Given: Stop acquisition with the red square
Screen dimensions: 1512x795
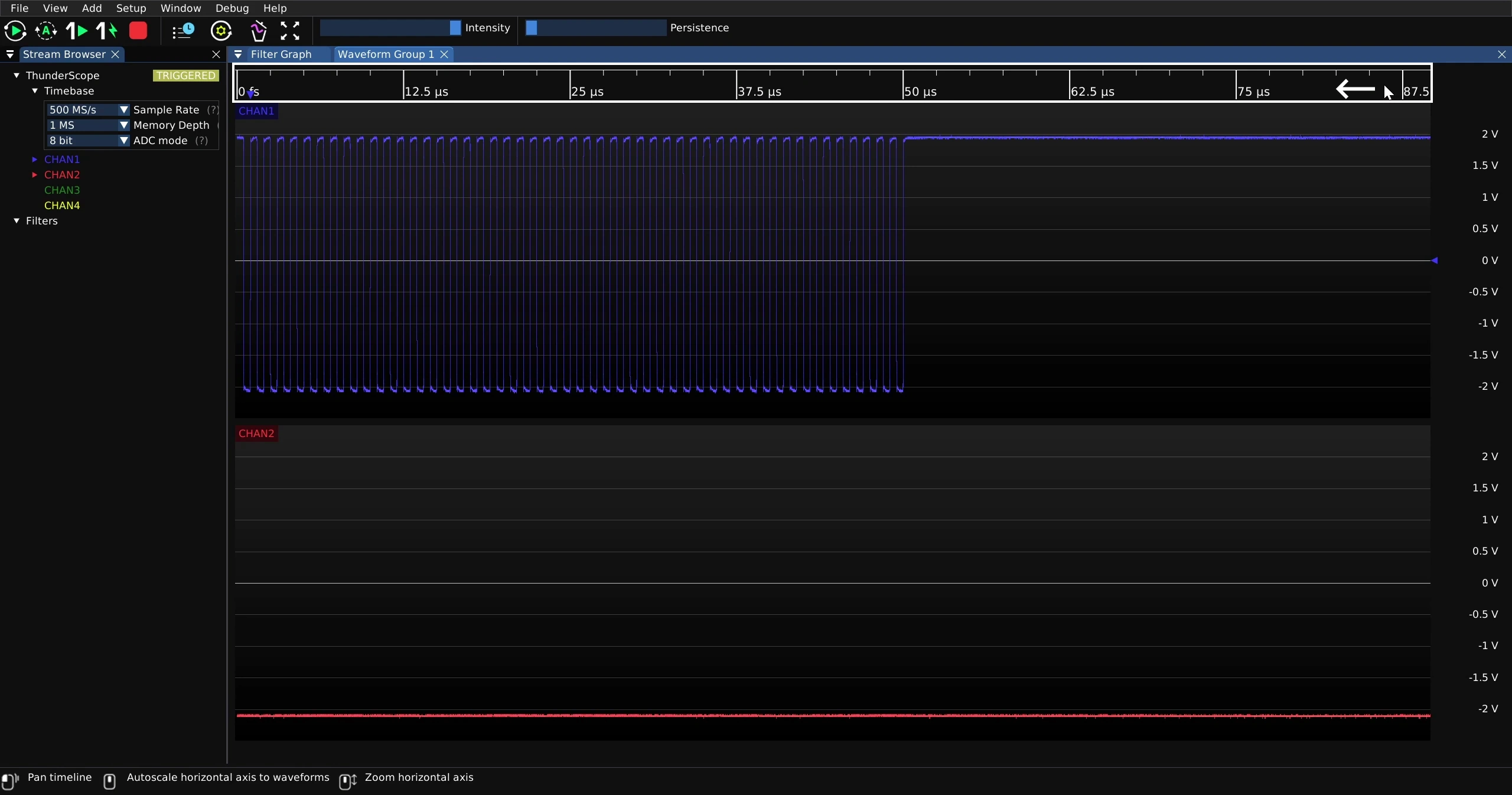Looking at the screenshot, I should click(x=138, y=31).
